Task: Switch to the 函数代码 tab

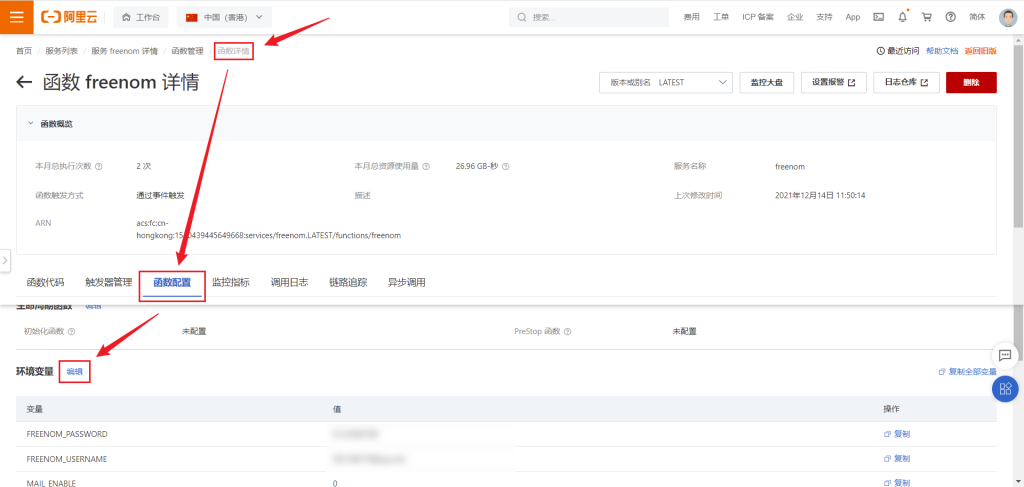Action: (x=45, y=283)
